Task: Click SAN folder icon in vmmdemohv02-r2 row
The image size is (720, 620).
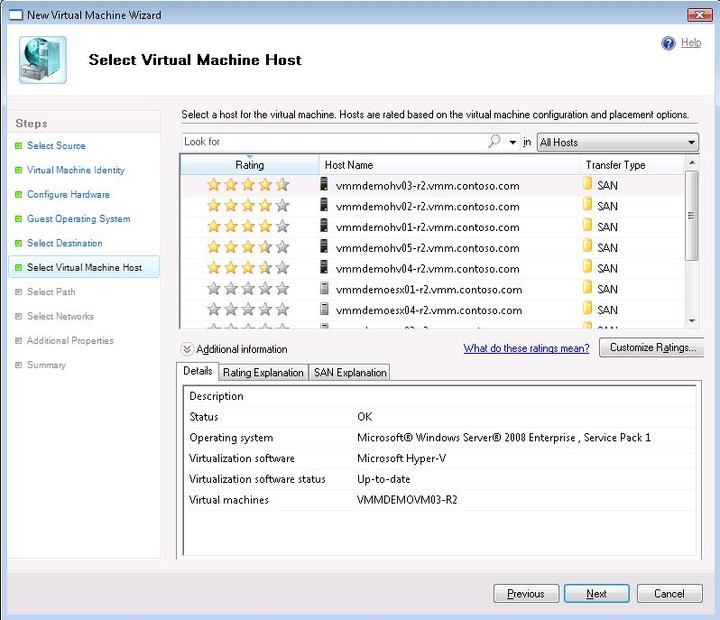Action: (x=588, y=206)
